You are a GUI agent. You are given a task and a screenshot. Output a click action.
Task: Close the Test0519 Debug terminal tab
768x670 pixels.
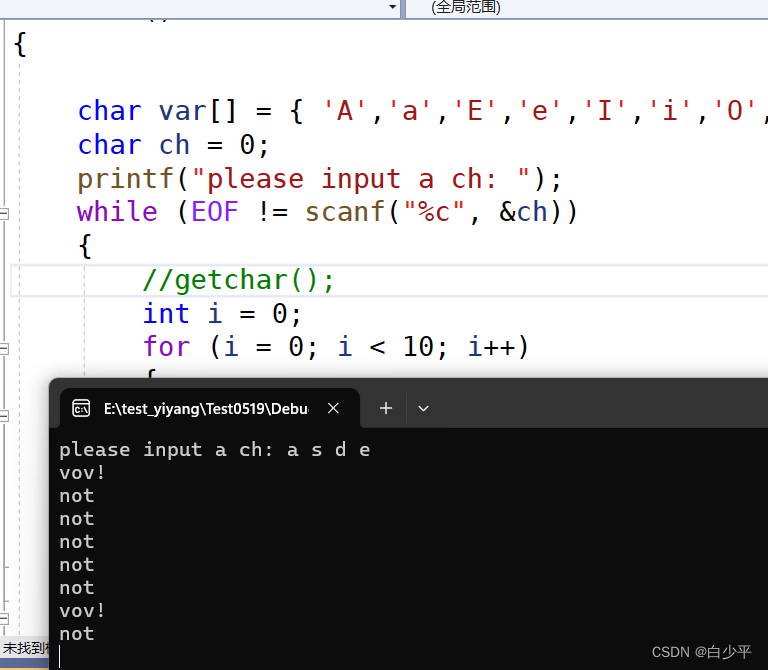333,408
